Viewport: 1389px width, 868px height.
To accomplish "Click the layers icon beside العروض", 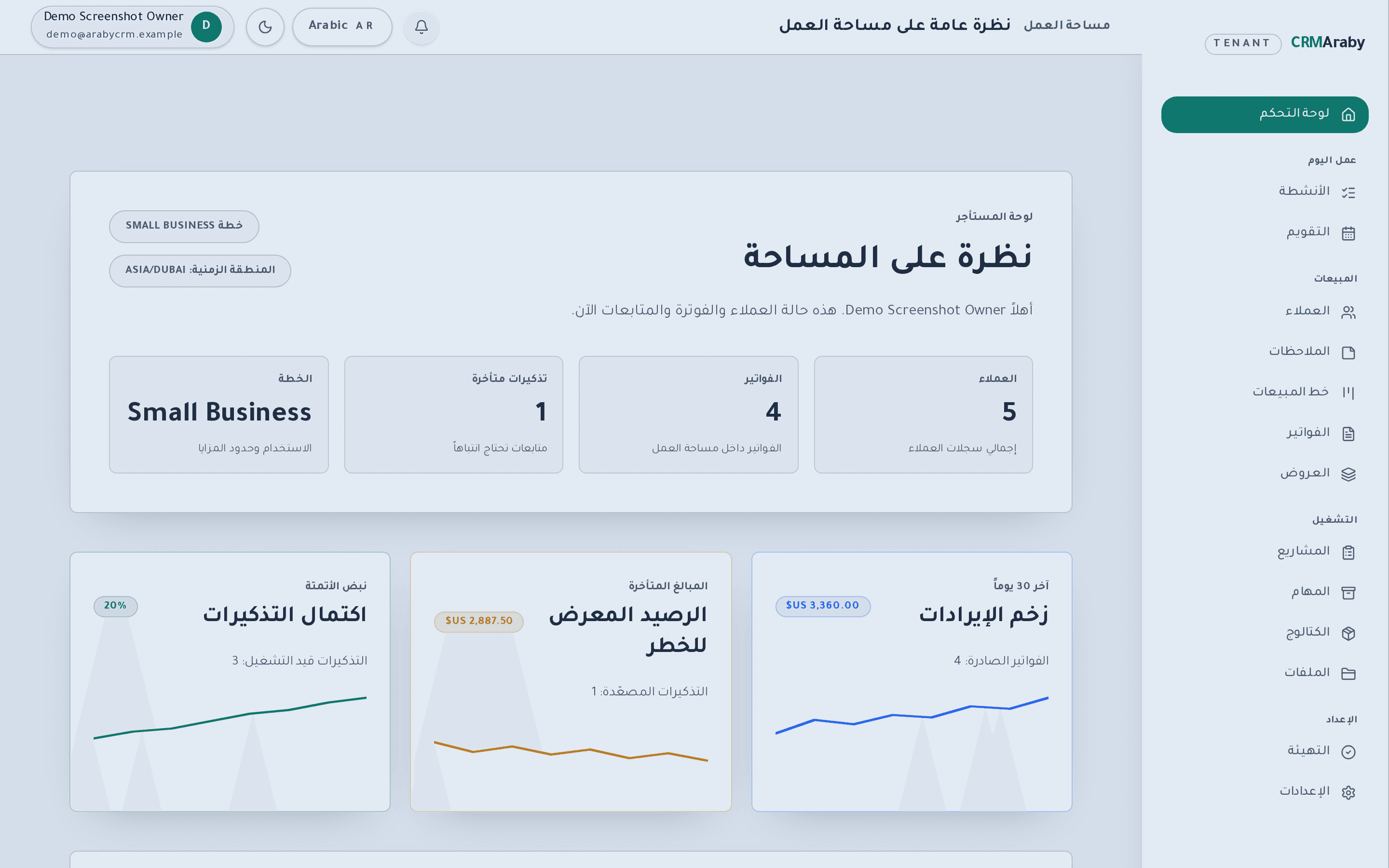I will 1348,474.
